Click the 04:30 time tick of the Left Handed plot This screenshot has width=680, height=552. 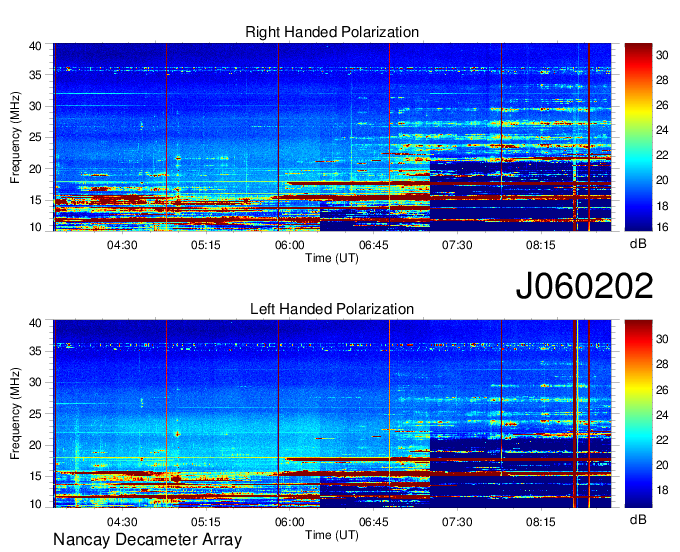tap(122, 522)
